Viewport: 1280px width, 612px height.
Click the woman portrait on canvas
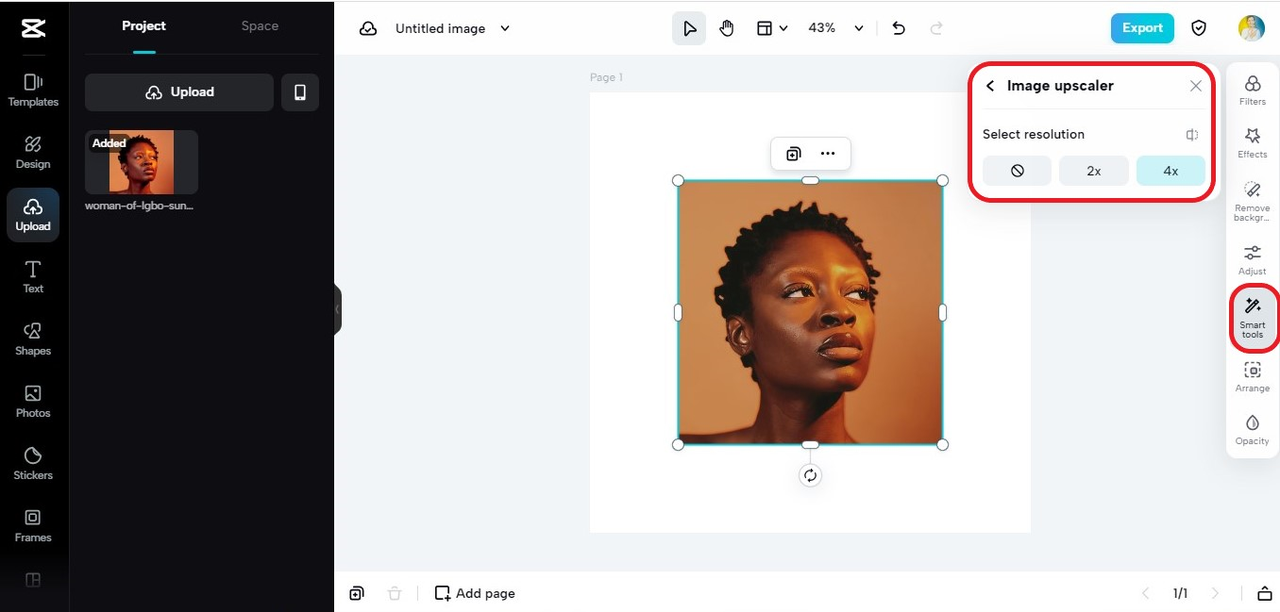coord(810,312)
